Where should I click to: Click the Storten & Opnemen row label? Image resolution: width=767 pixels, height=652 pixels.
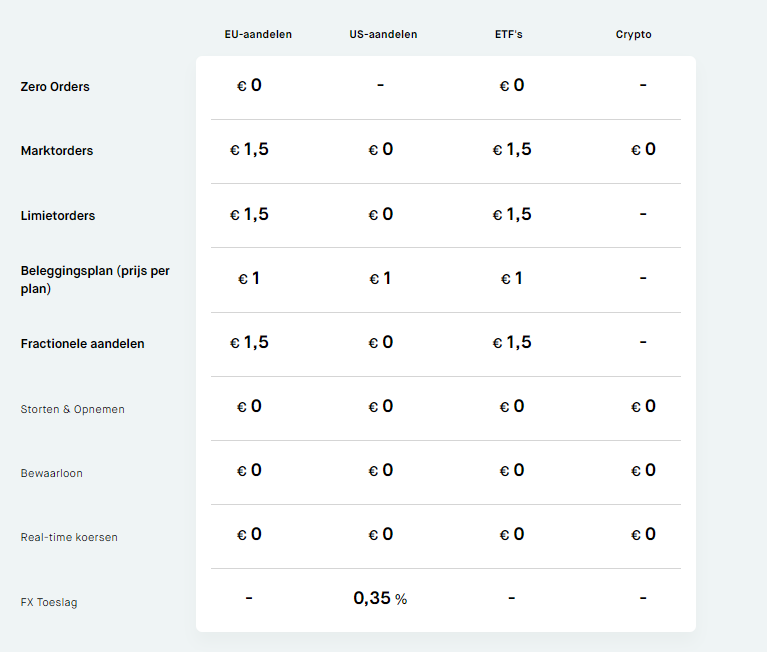tap(72, 409)
